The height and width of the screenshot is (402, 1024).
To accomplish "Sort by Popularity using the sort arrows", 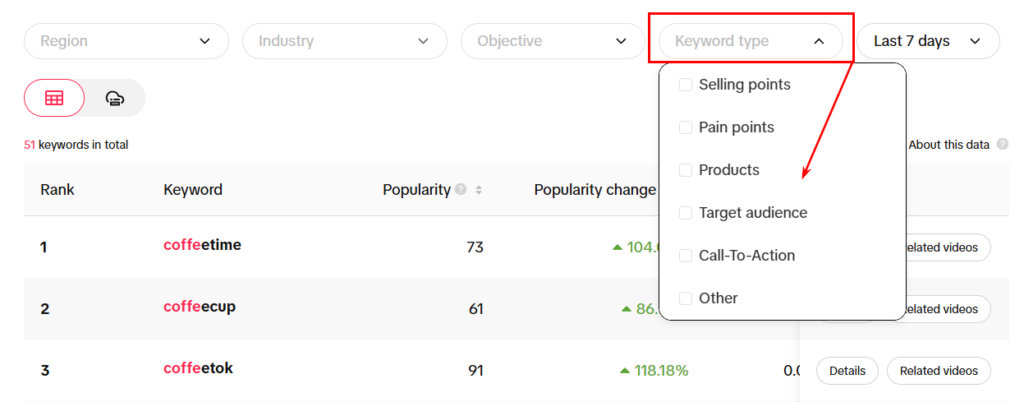I will click(479, 191).
